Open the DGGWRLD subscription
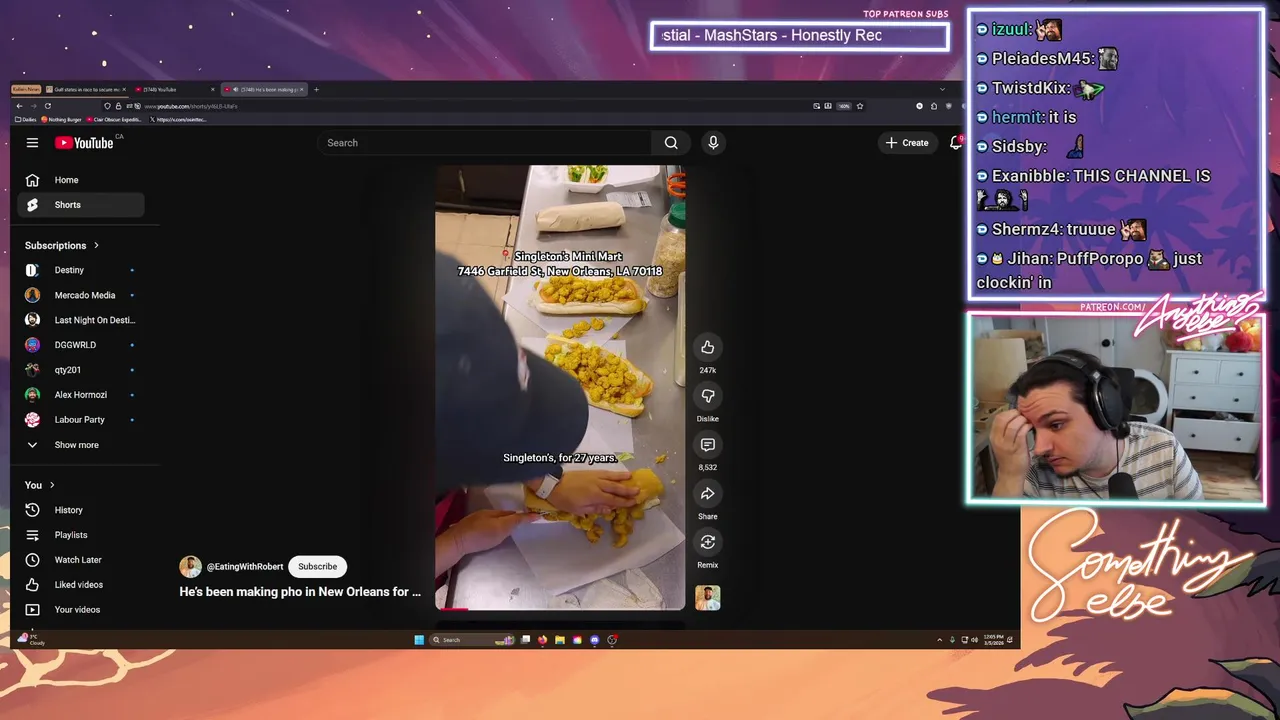Viewport: 1280px width, 720px height. 81,345
